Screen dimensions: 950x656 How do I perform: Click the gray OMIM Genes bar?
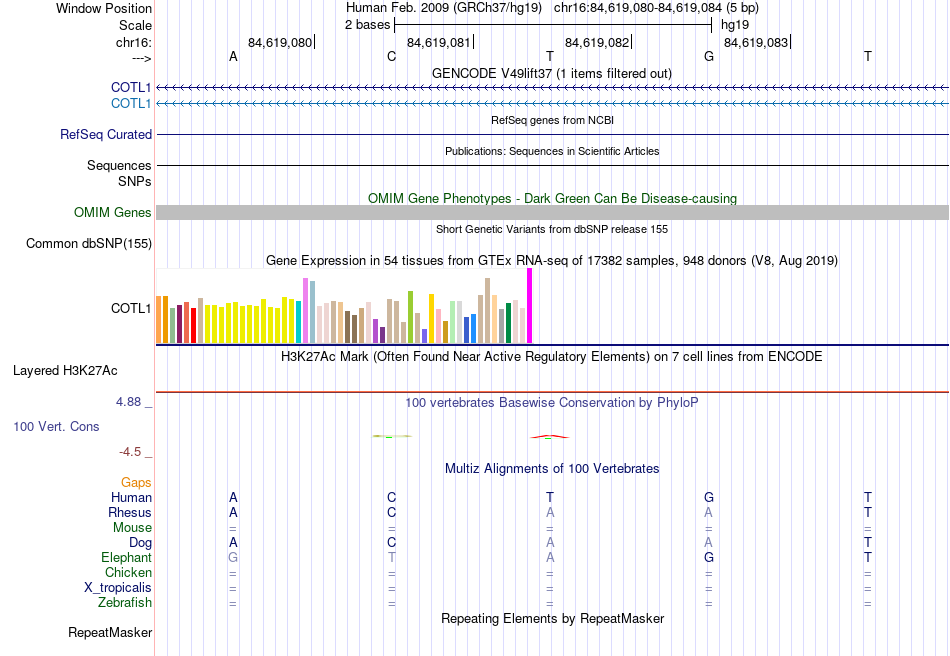[552, 213]
